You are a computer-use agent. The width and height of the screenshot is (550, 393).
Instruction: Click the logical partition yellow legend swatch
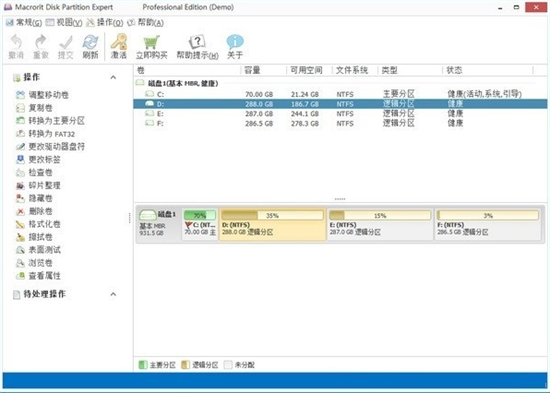(x=185, y=365)
